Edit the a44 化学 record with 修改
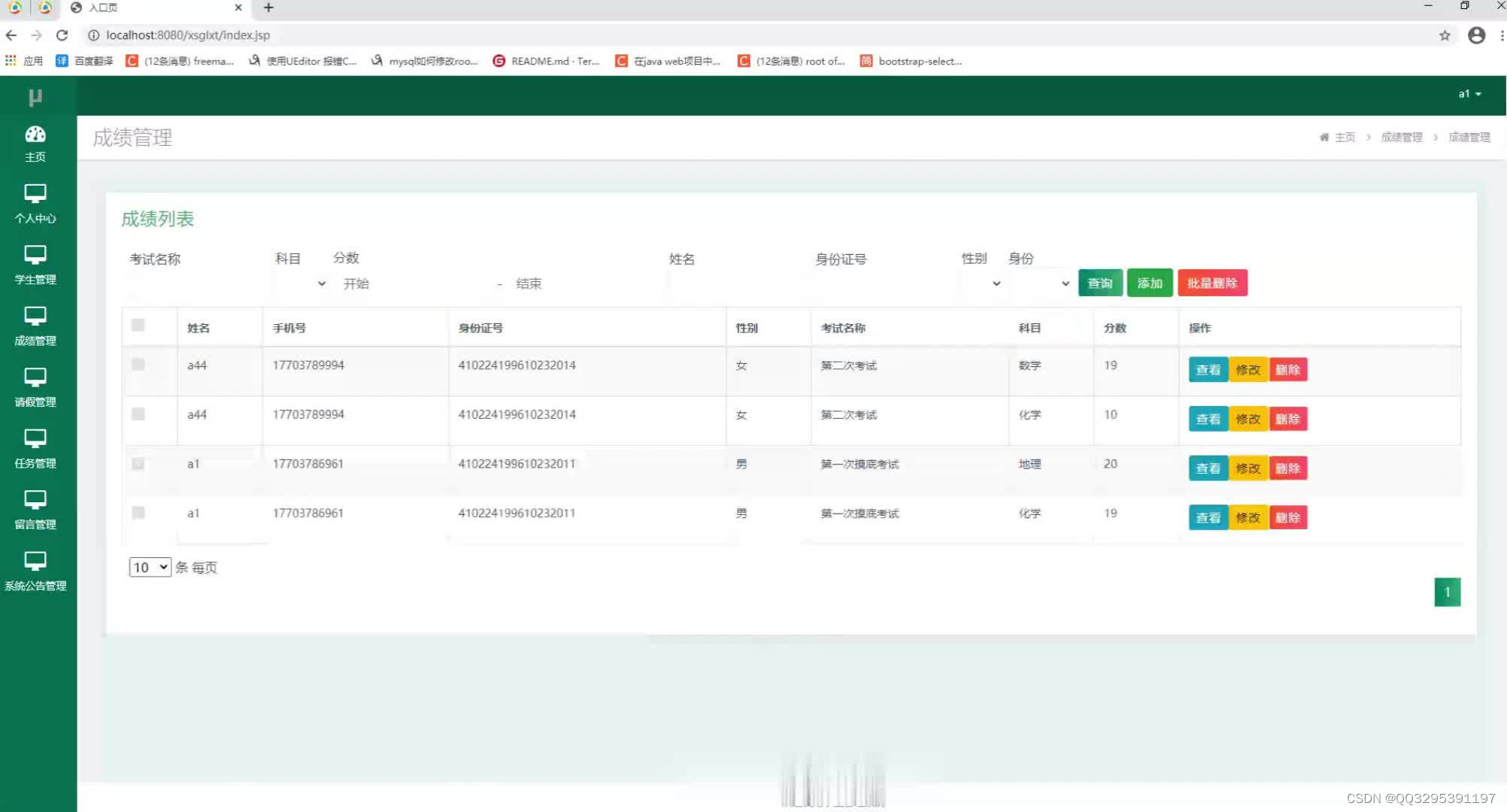 point(1248,419)
